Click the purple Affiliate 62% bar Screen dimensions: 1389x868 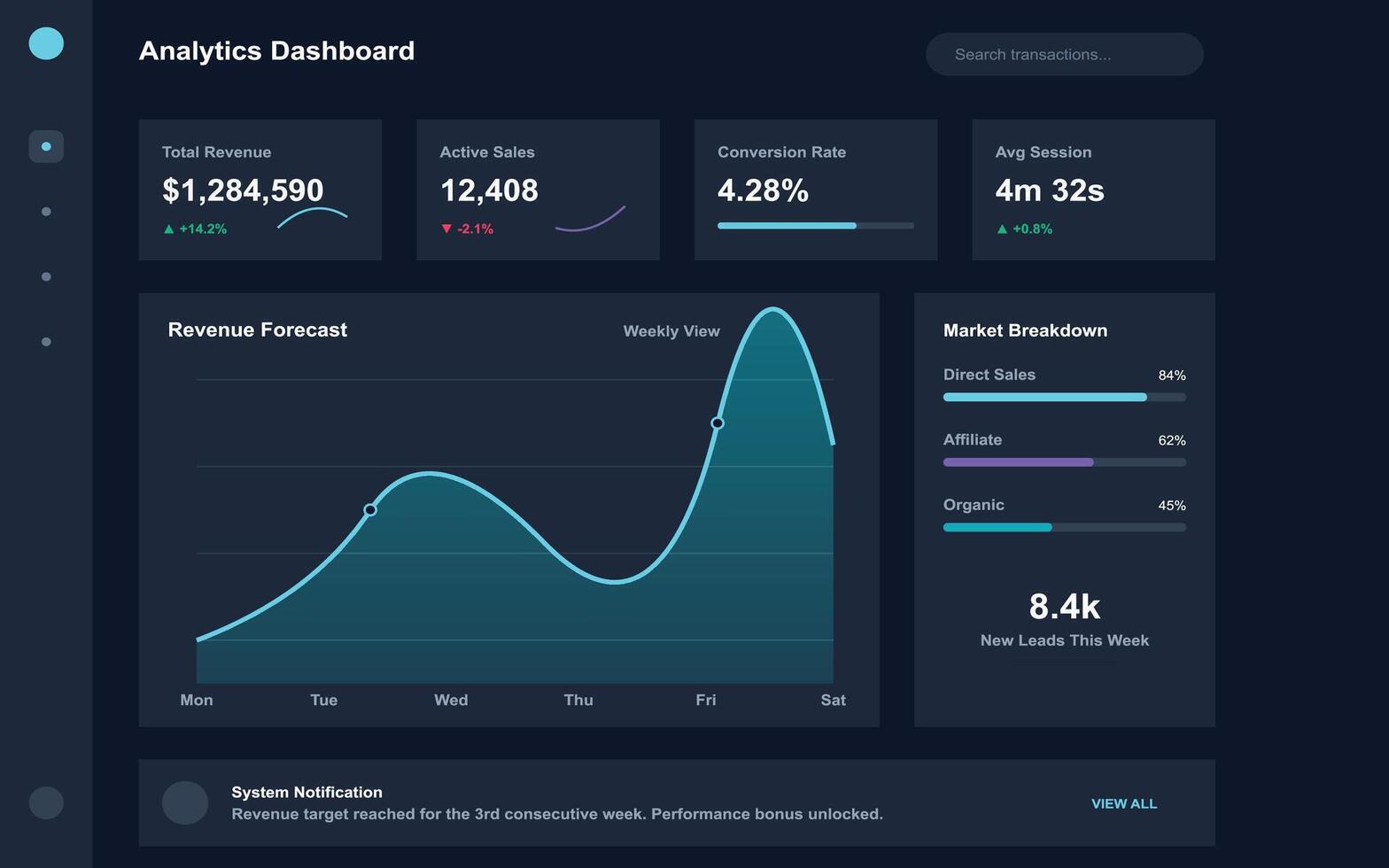tap(1064, 462)
